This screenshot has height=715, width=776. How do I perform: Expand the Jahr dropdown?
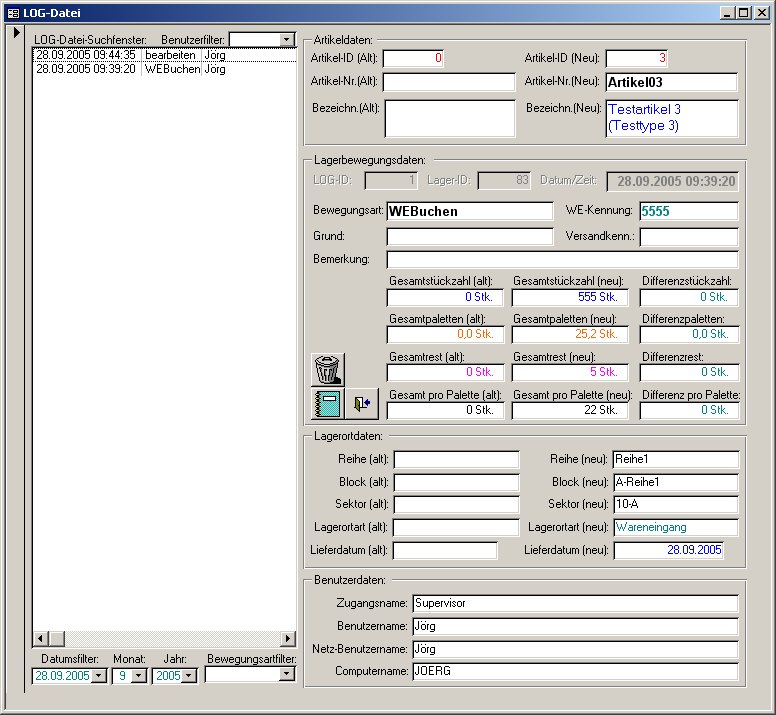pyautogui.click(x=188, y=675)
